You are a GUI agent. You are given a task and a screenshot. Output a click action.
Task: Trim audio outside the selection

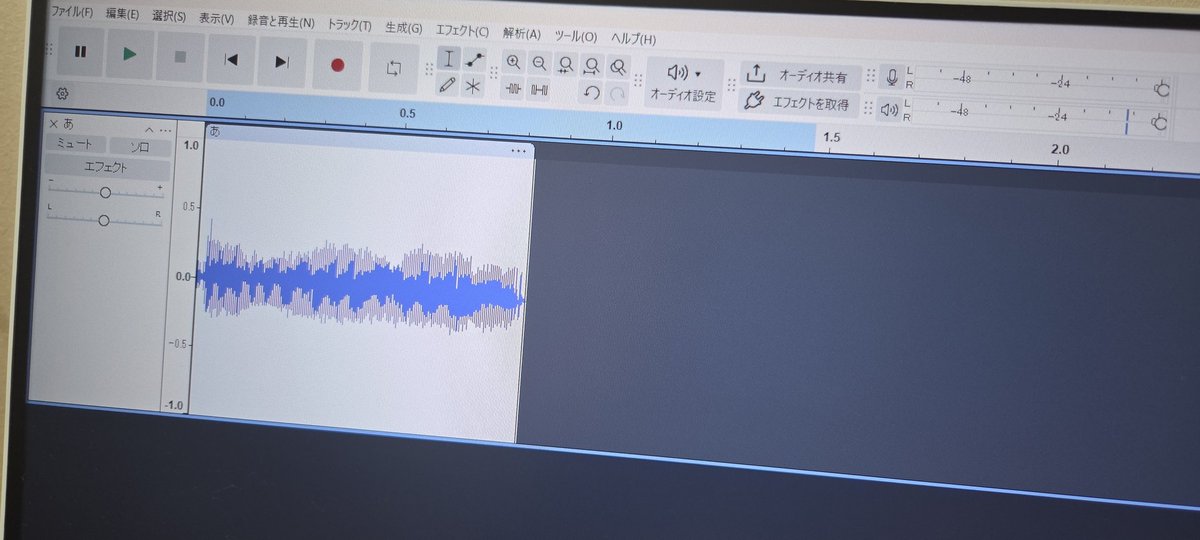[x=513, y=89]
